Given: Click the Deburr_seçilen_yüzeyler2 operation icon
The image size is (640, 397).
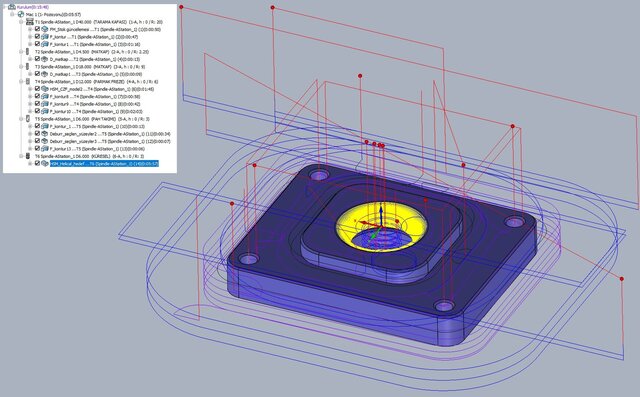Looking at the screenshot, I should pos(44,133).
